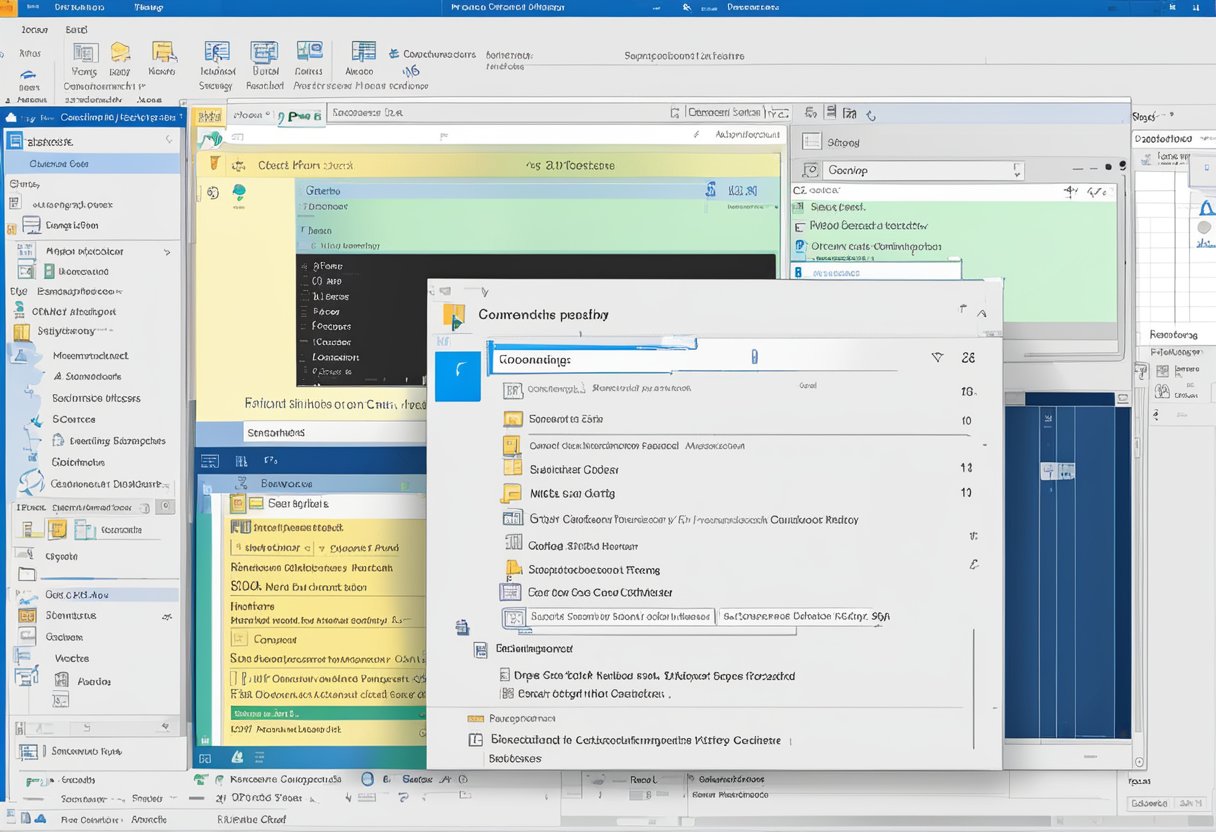Click the blue square tile in the front dialog
Screen dimensions: 1216x832
458,377
